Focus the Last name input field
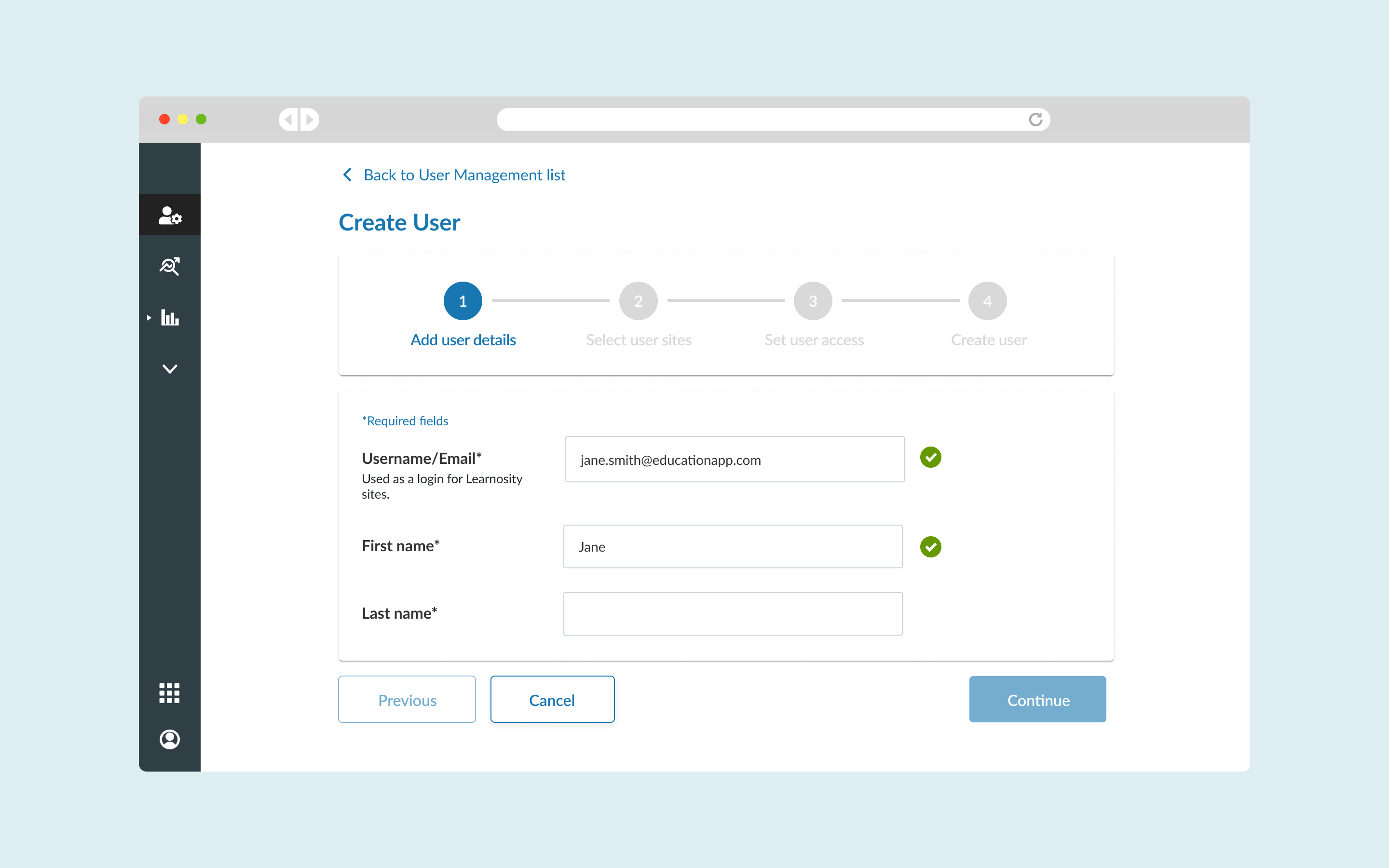1389x868 pixels. [x=733, y=614]
